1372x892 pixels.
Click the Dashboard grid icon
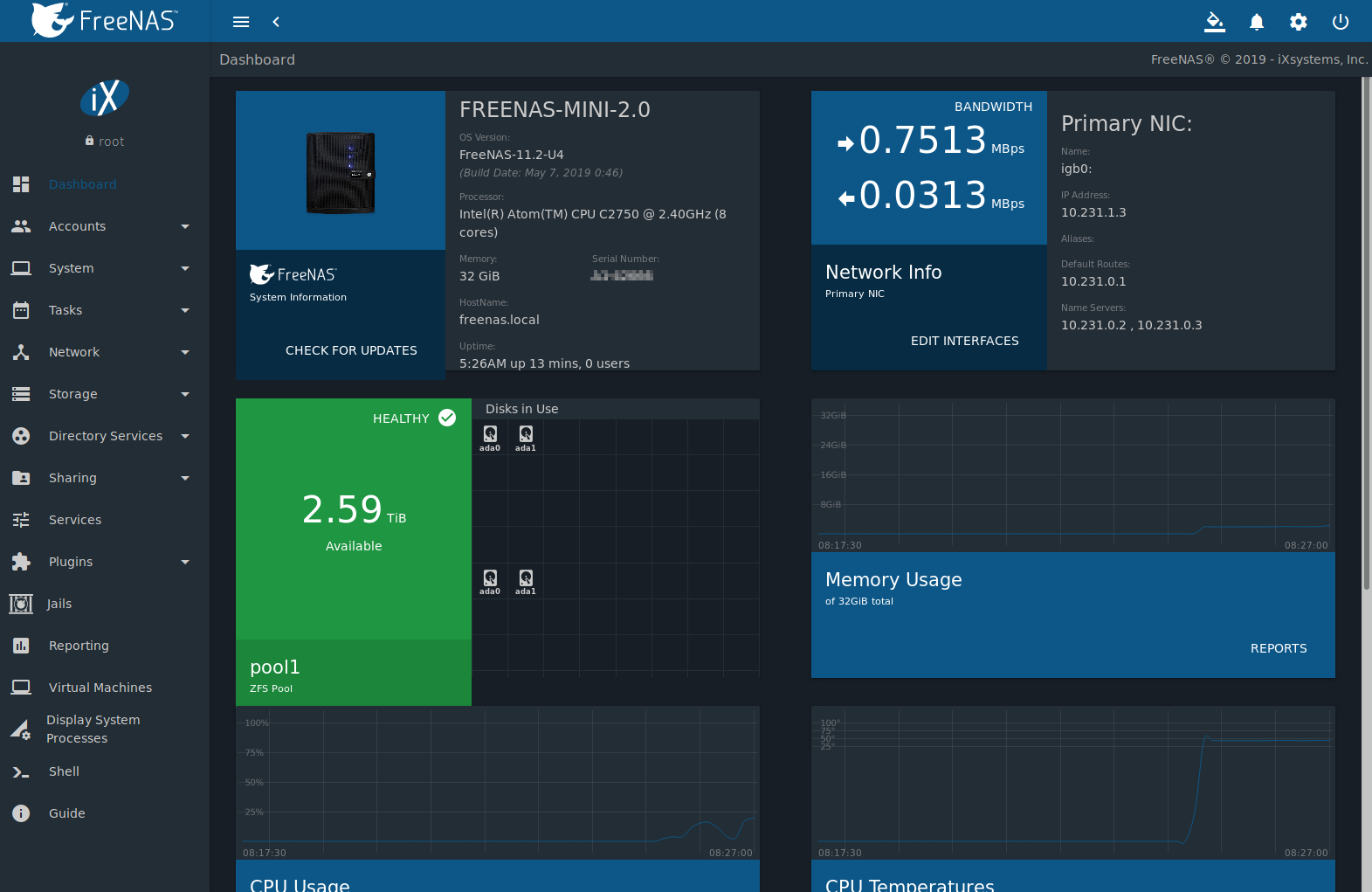tap(21, 184)
